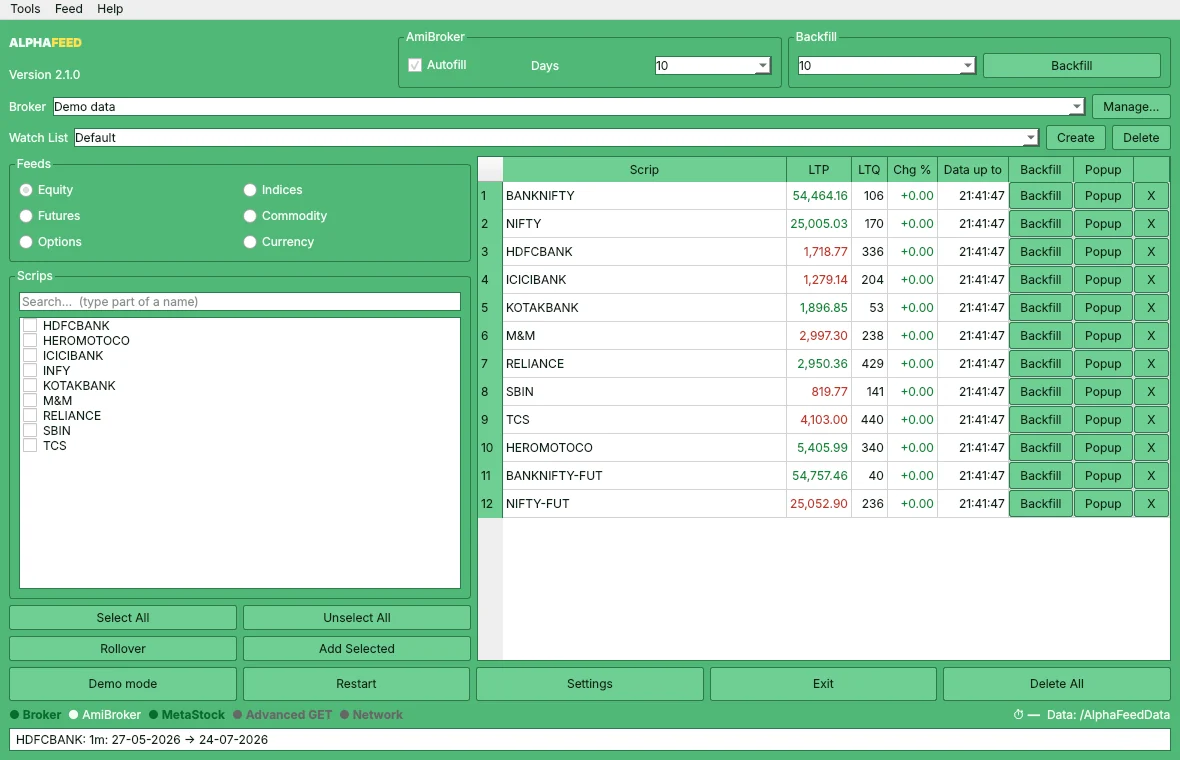The image size is (1180, 760).
Task: Select the Futures feed radio button
Action: point(26,216)
